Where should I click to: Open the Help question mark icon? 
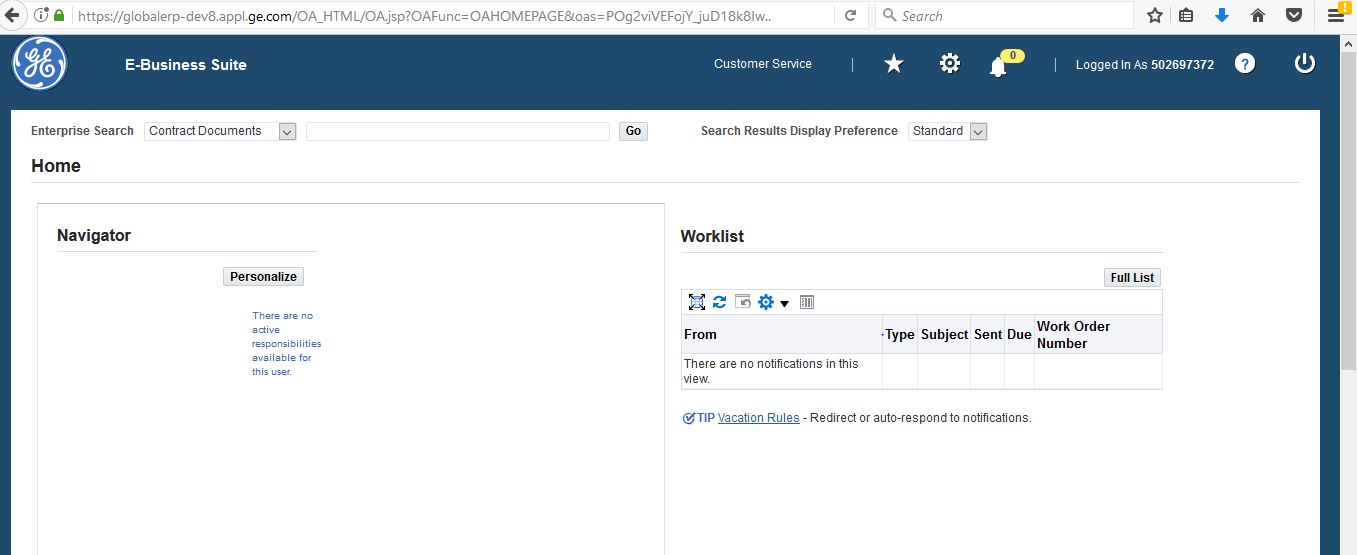tap(1244, 64)
